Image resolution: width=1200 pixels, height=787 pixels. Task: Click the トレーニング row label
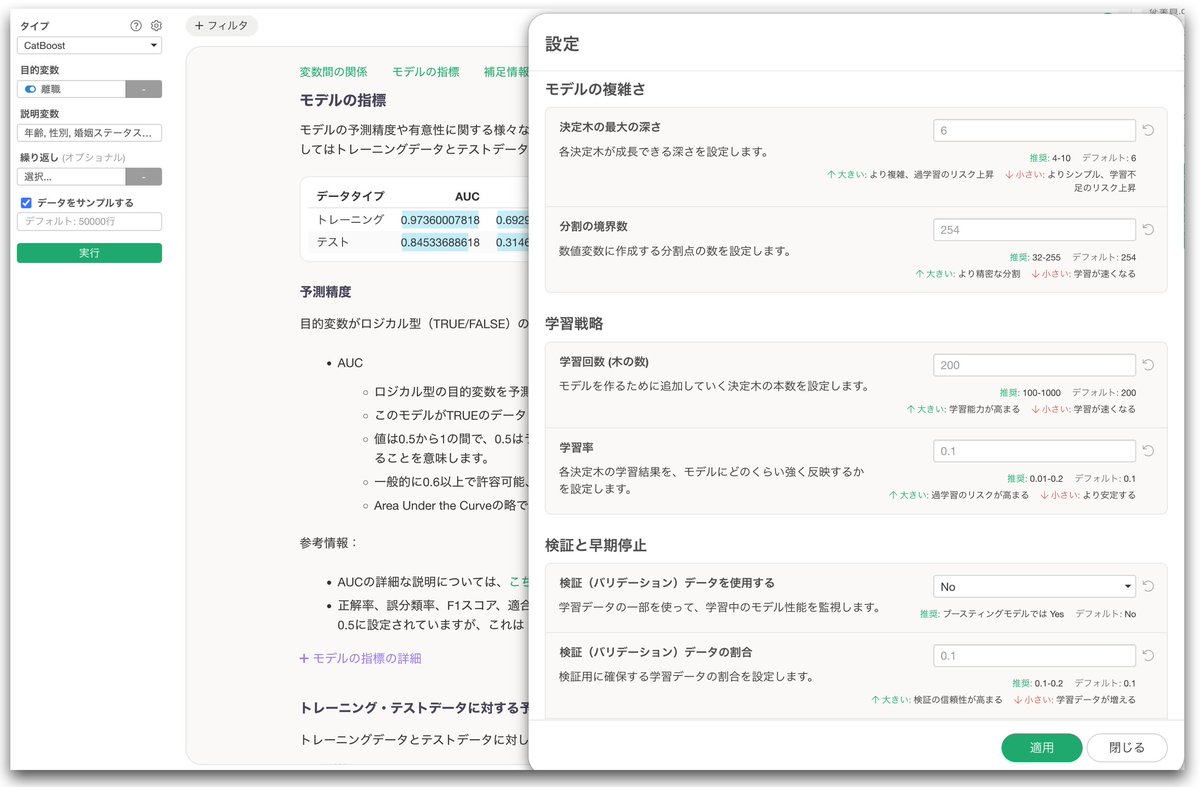pyautogui.click(x=350, y=220)
